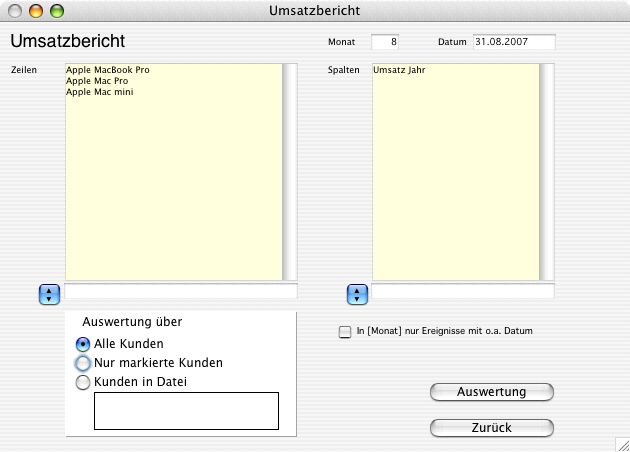Click the Datum field showing 31.08.2007

[x=514, y=42]
